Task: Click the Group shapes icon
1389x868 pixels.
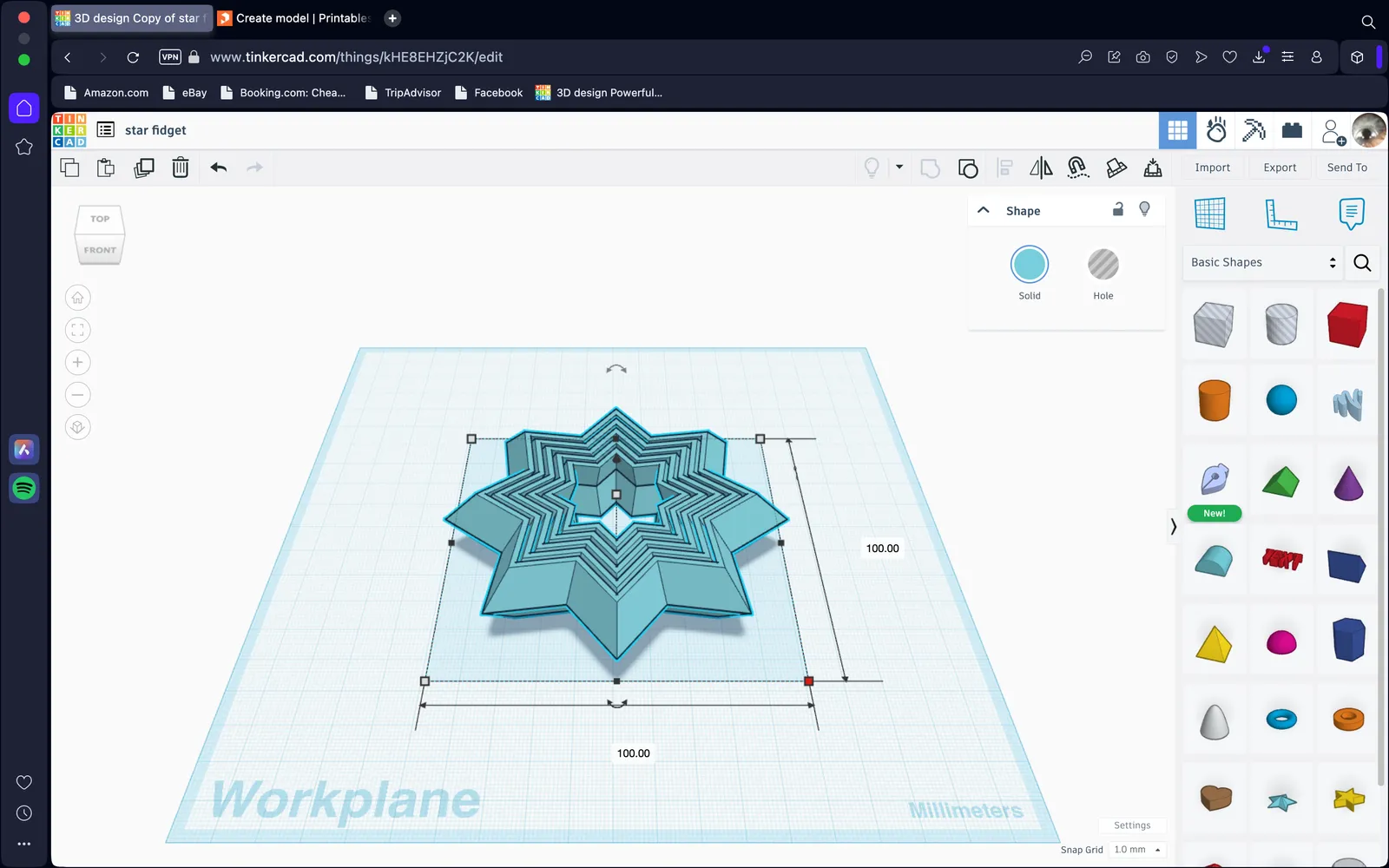Action: tap(930, 168)
